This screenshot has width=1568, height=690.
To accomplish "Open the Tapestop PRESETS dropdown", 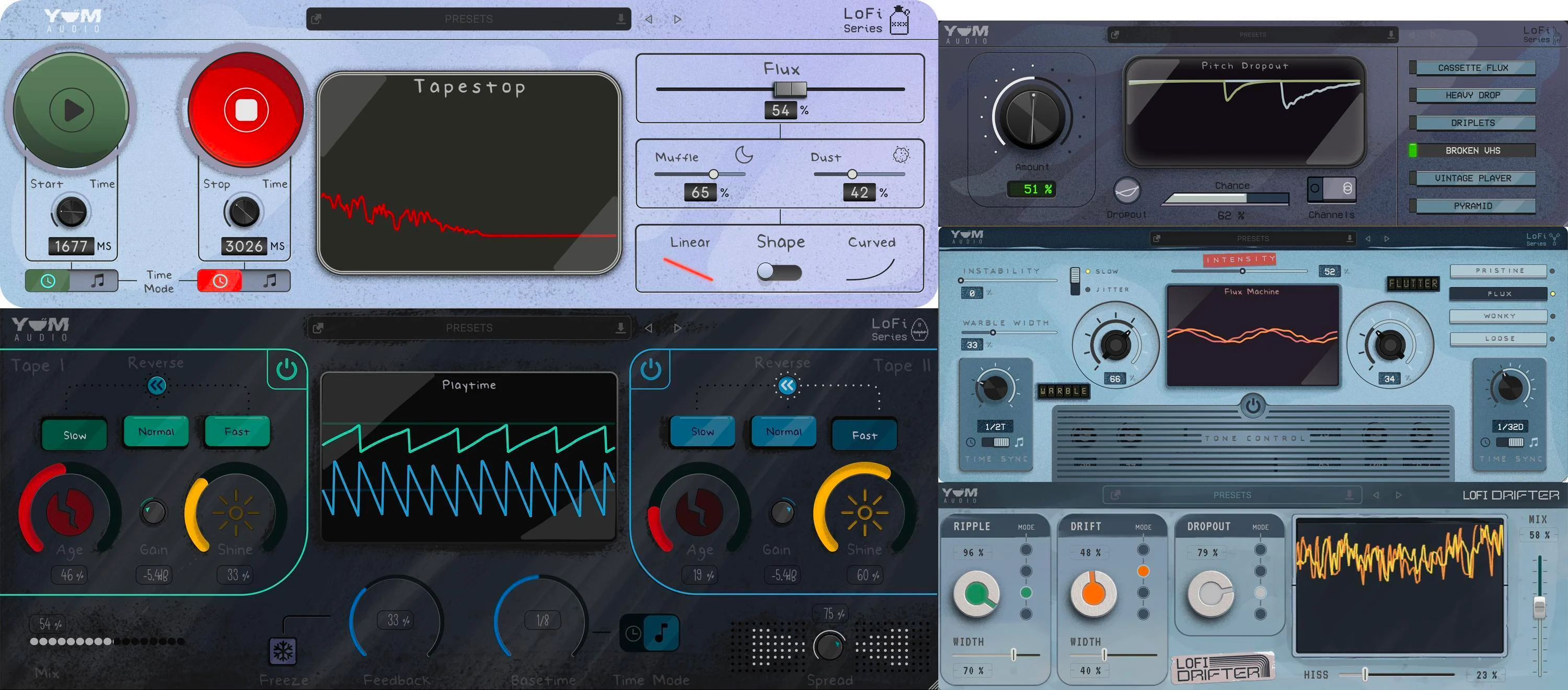I will (x=469, y=19).
